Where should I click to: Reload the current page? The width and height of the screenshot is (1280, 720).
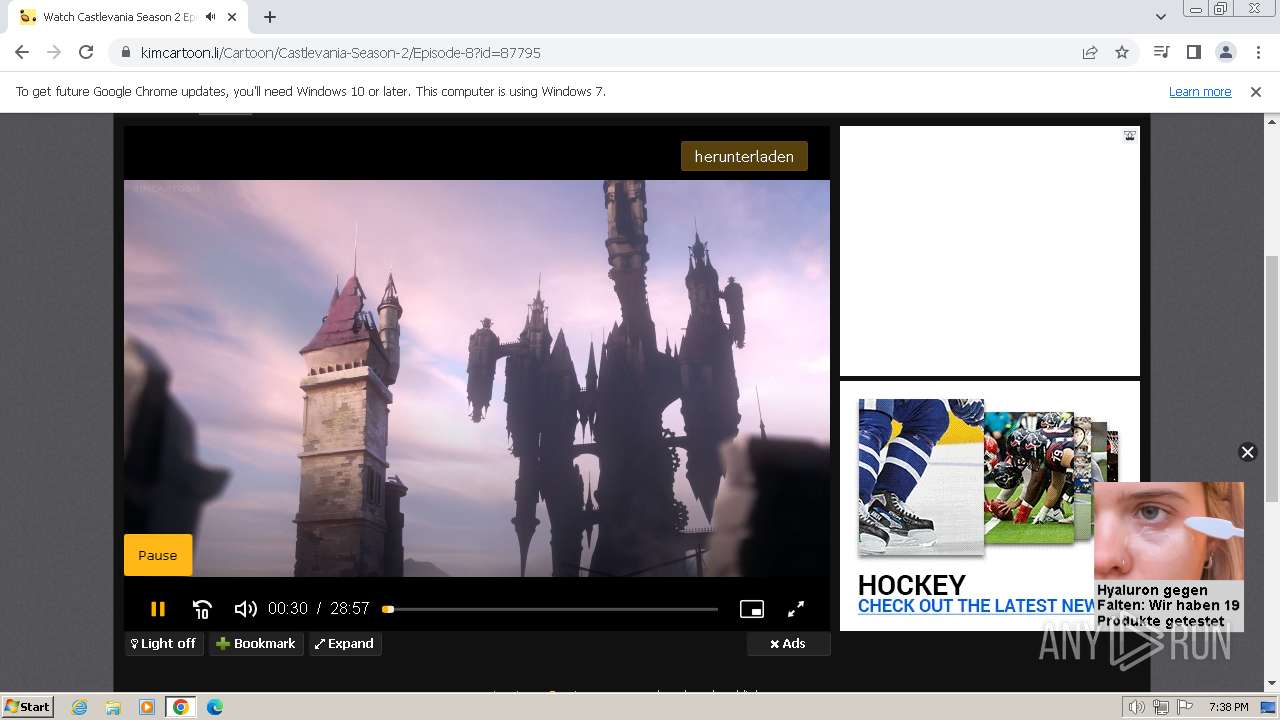[86, 52]
